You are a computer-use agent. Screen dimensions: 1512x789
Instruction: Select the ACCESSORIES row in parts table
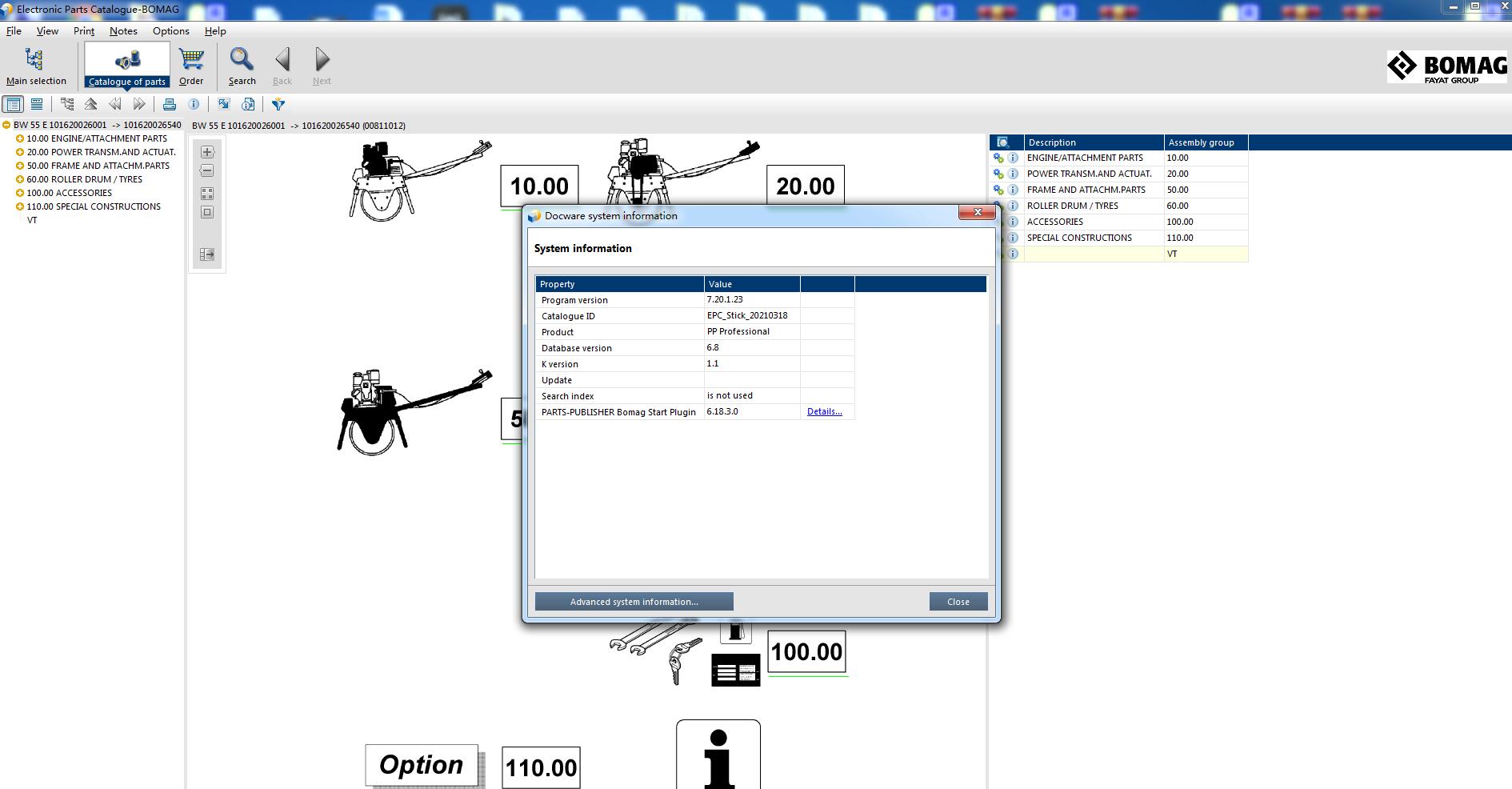coord(1119,222)
